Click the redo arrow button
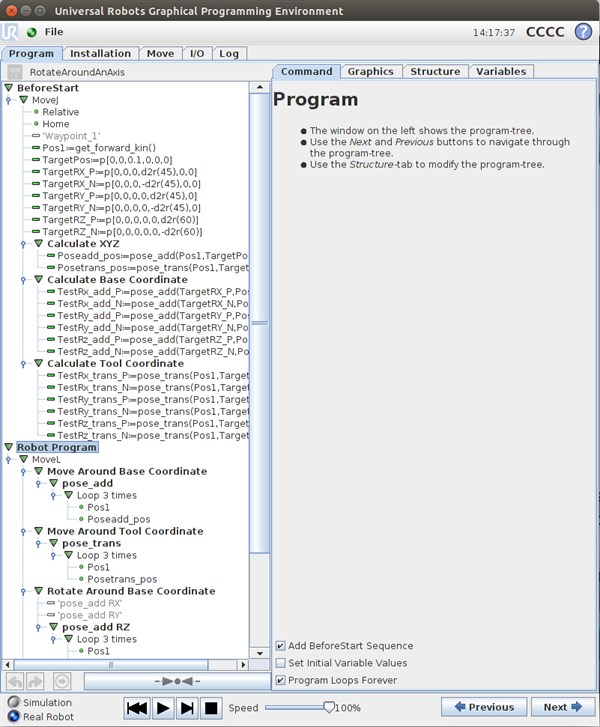The height and width of the screenshot is (727, 600). click(x=35, y=681)
